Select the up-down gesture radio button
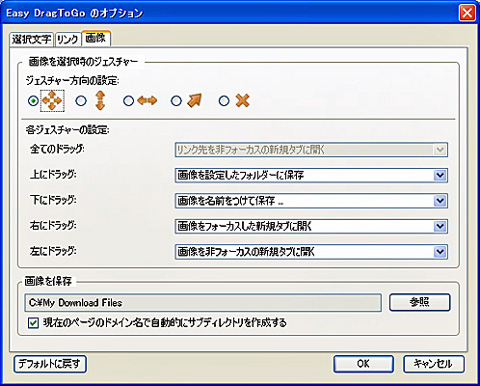Viewport: 480px width, 386px height. (81, 101)
